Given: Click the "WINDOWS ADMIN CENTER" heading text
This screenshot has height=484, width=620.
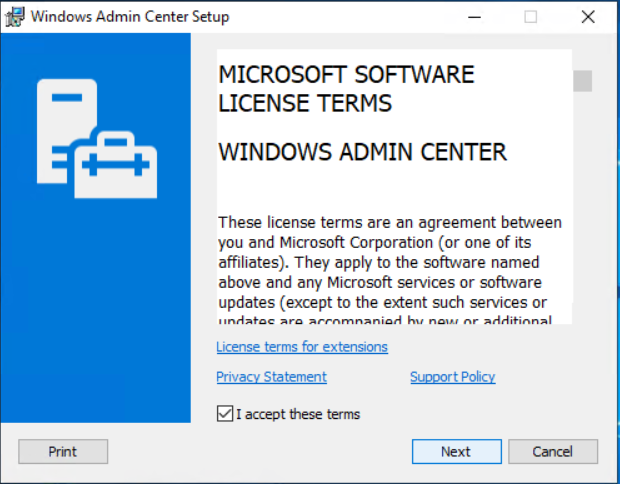Looking at the screenshot, I should (x=362, y=152).
